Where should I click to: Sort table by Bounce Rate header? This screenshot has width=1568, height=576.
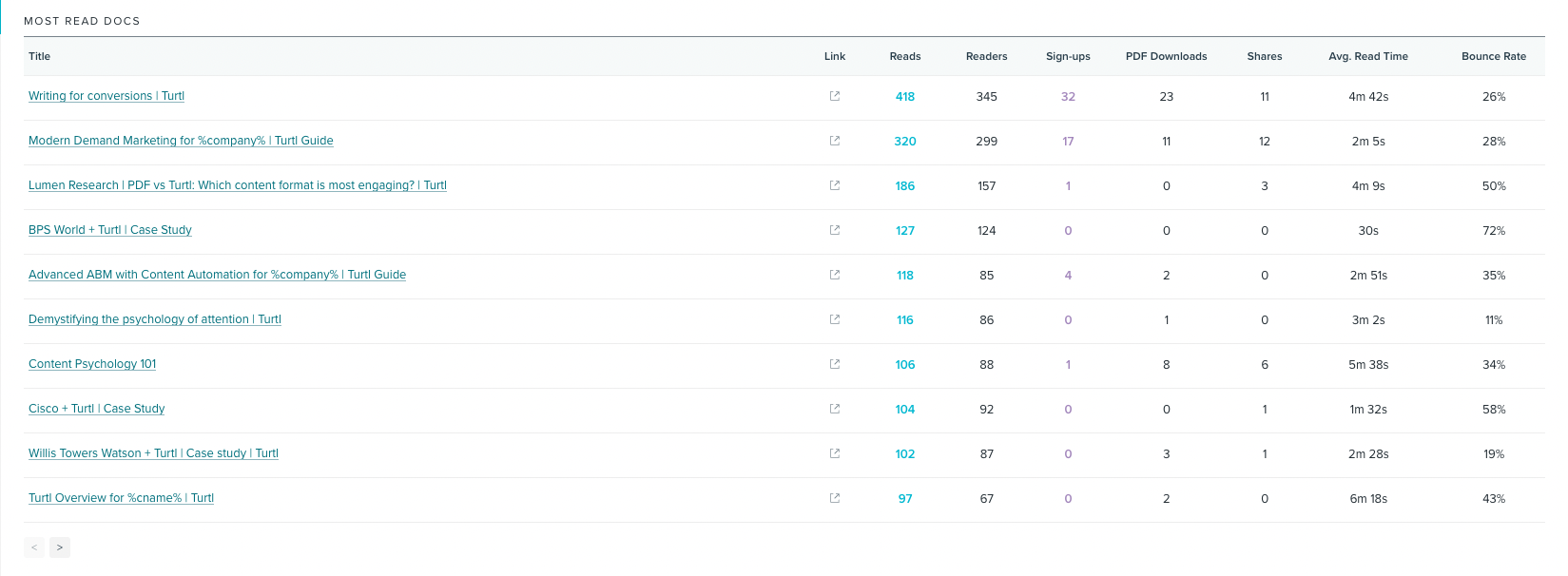(x=1493, y=56)
